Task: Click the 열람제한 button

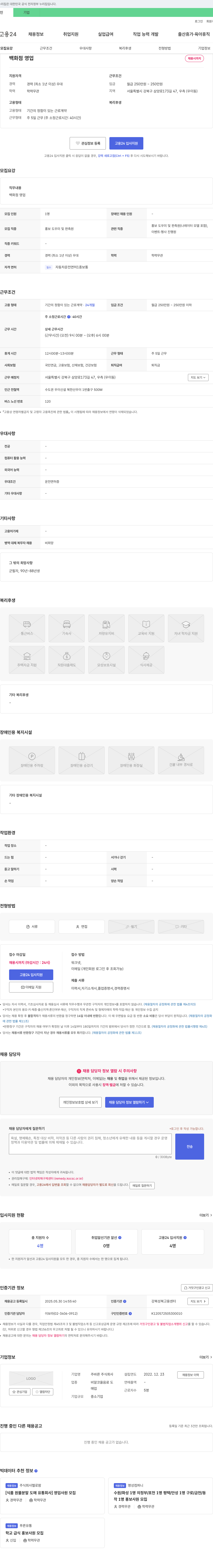Action: 43,1392
